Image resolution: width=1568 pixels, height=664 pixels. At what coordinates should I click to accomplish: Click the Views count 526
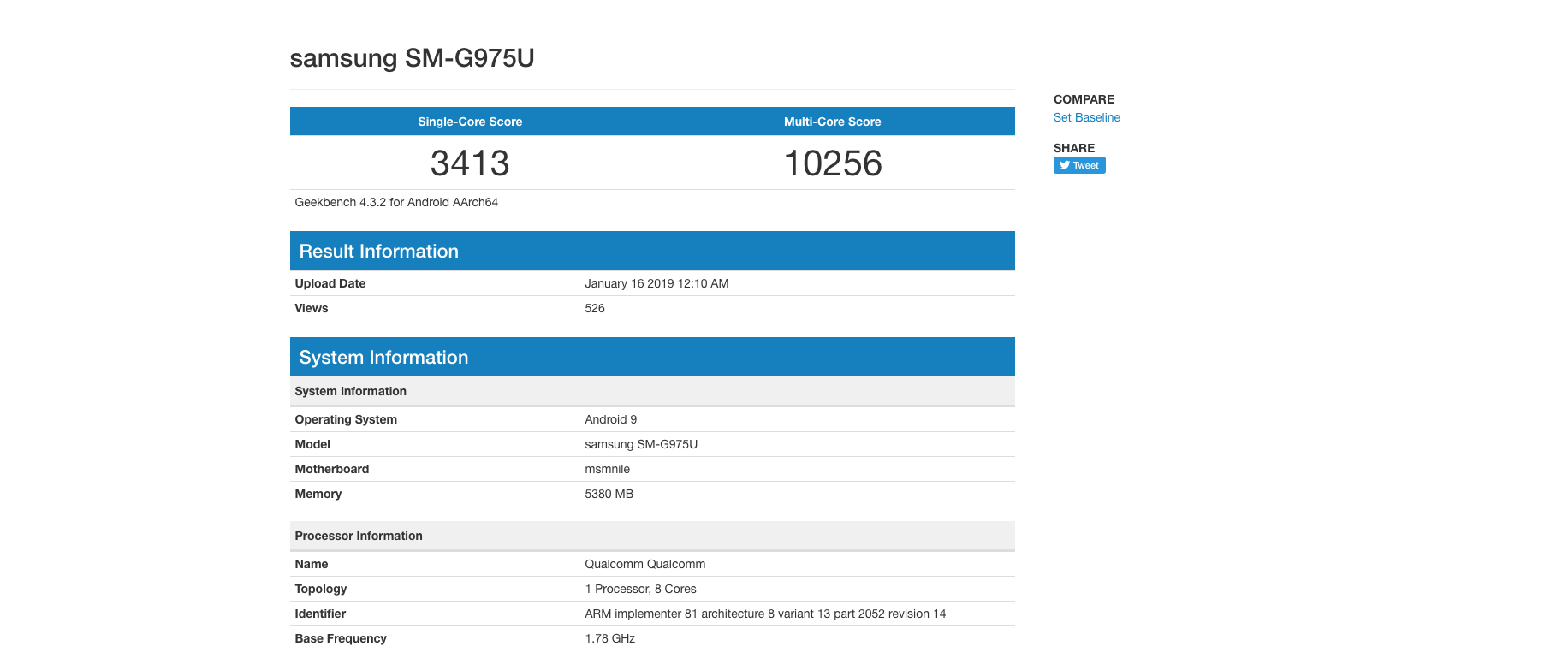[595, 308]
